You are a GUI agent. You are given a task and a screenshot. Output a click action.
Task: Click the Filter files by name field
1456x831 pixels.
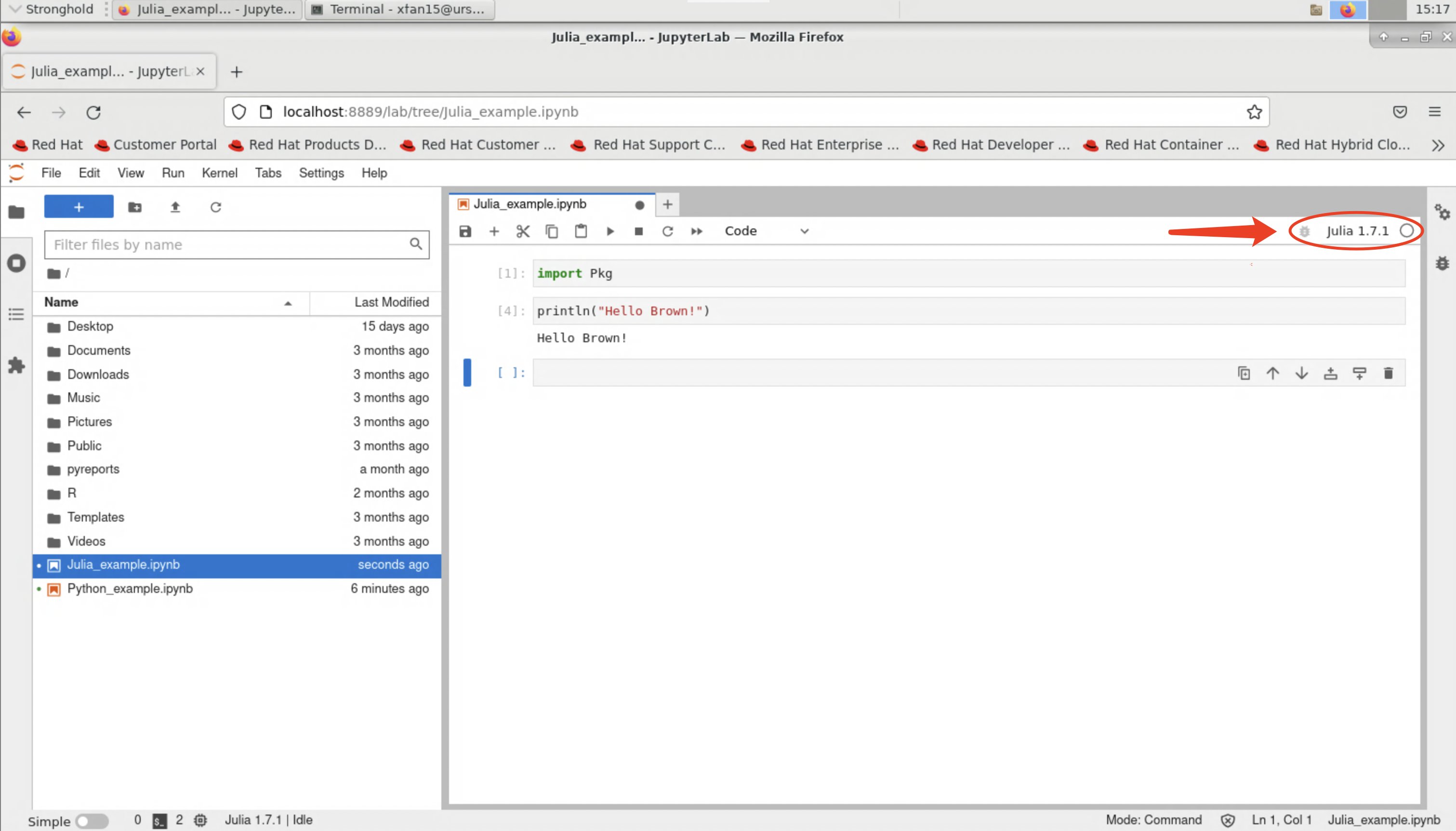[228, 245]
